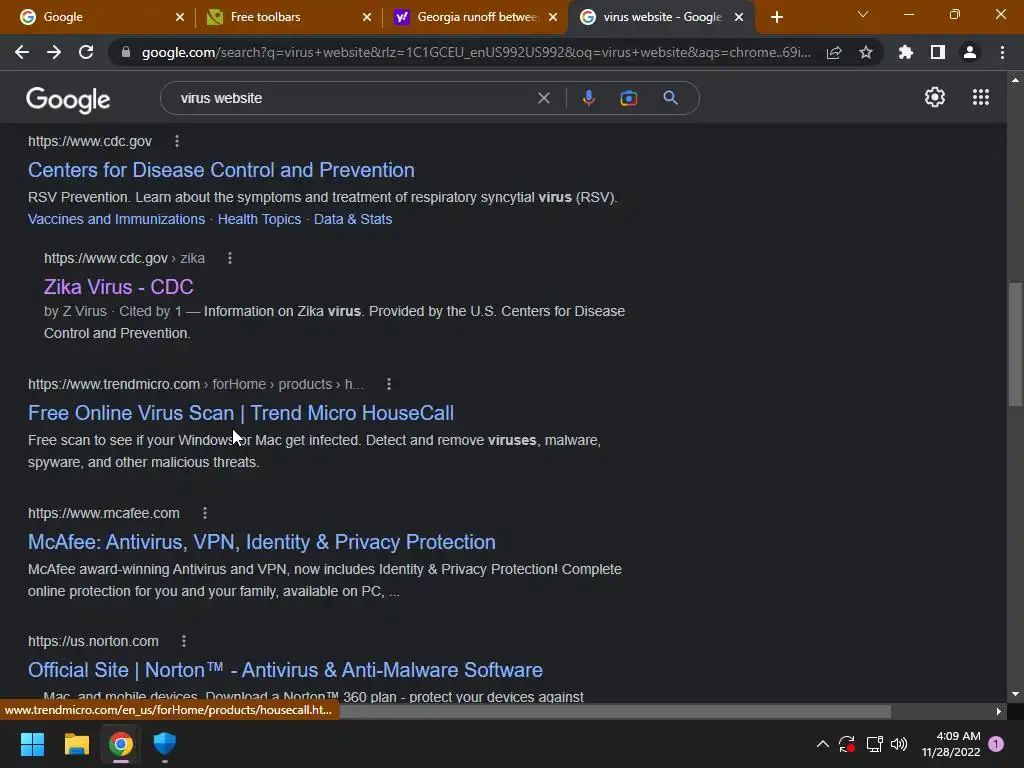Image resolution: width=1024 pixels, height=768 pixels.
Task: Close the Georgia runoff tab
Action: tap(553, 17)
